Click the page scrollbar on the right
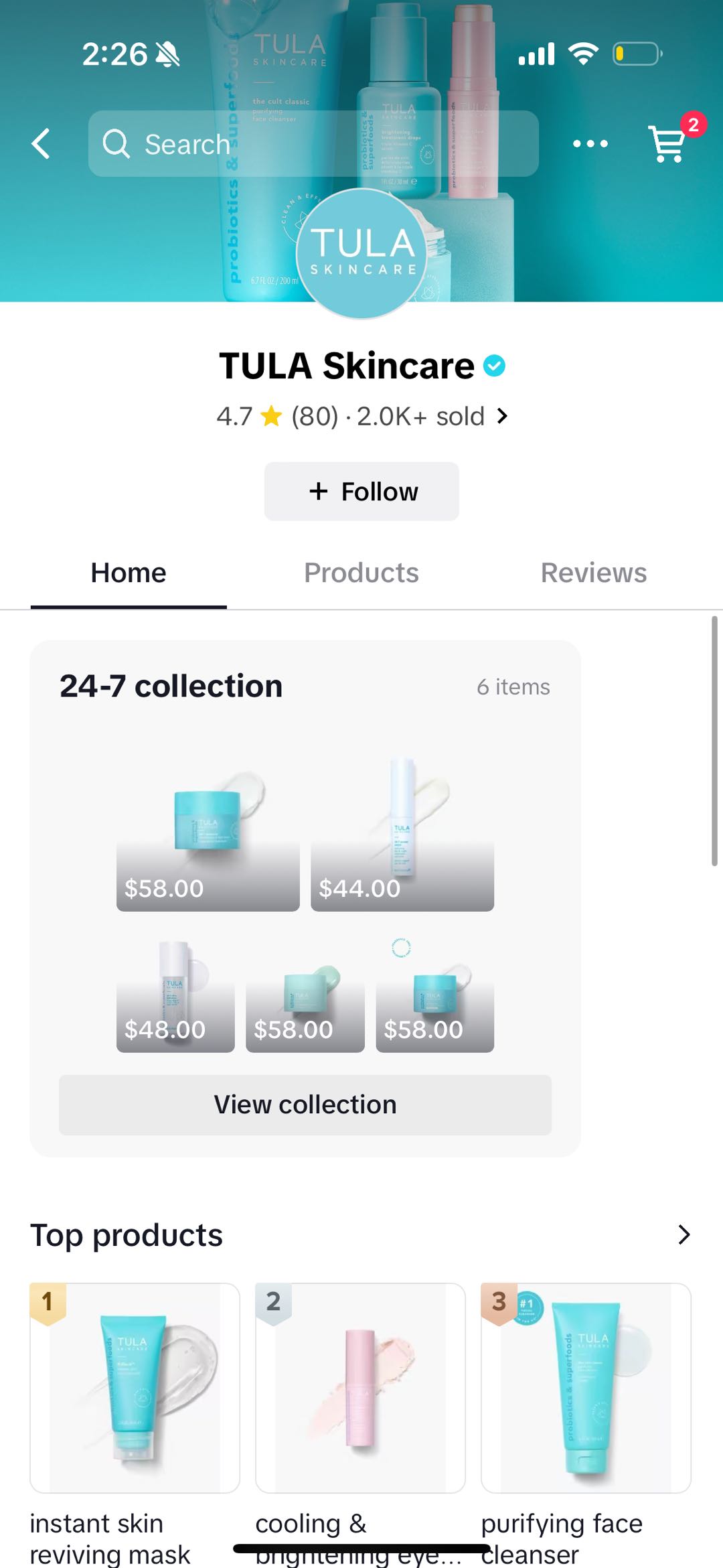The height and width of the screenshot is (1568, 723). point(714,741)
